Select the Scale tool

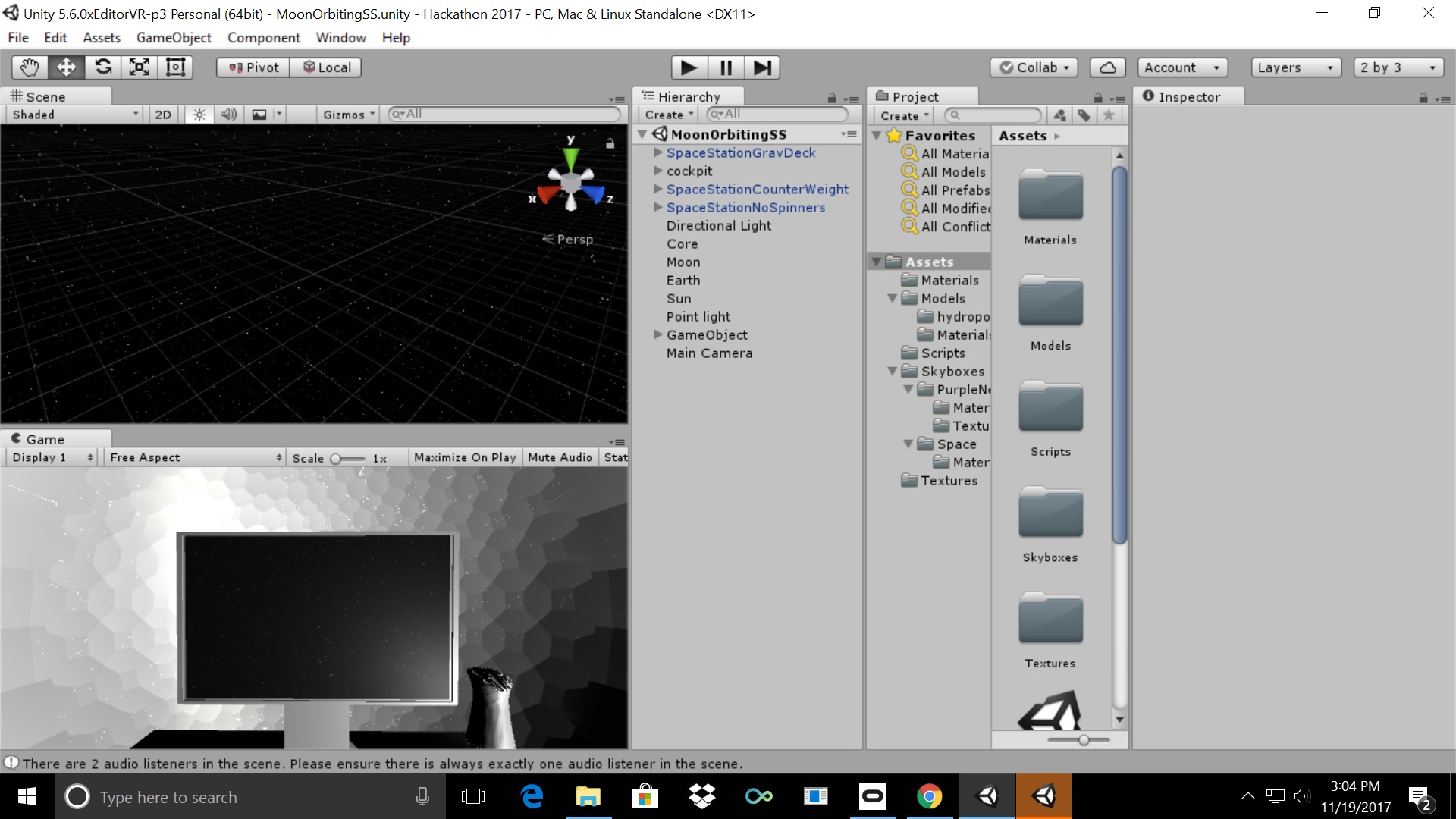140,67
